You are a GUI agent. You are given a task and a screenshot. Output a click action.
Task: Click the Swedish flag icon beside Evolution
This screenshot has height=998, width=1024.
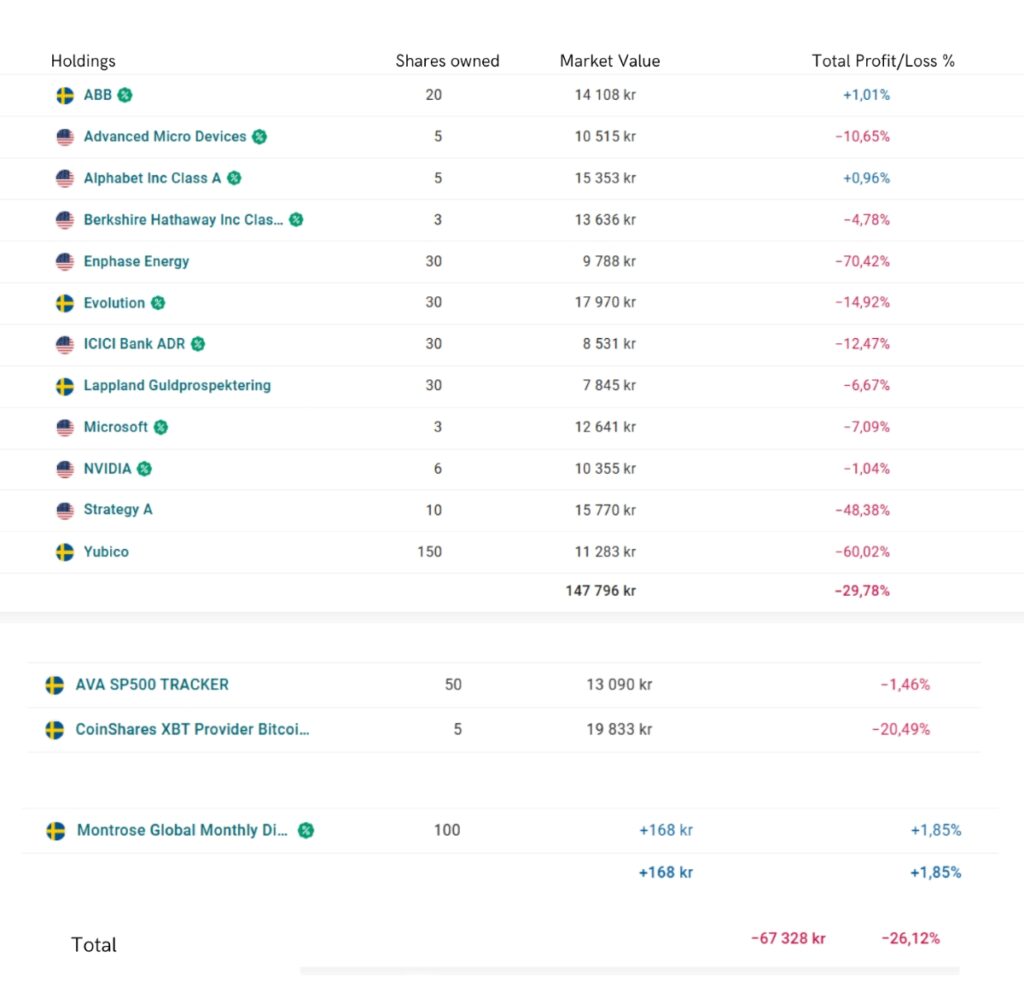pos(65,303)
